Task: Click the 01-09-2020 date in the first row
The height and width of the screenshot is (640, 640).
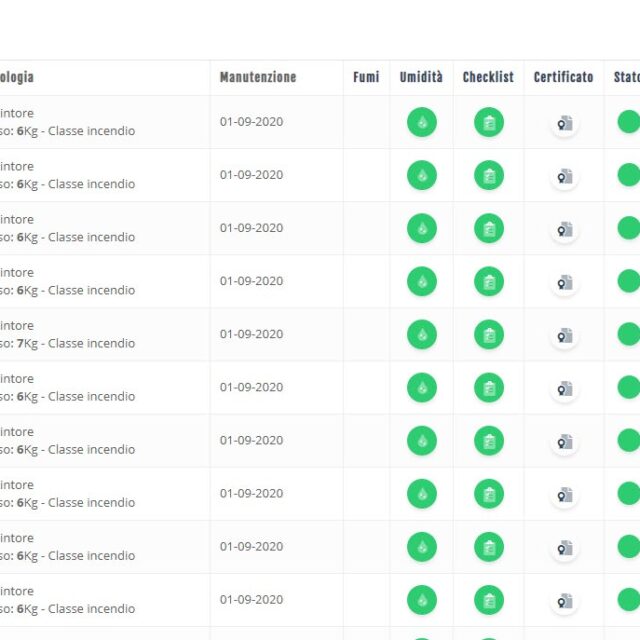Action: [251, 122]
